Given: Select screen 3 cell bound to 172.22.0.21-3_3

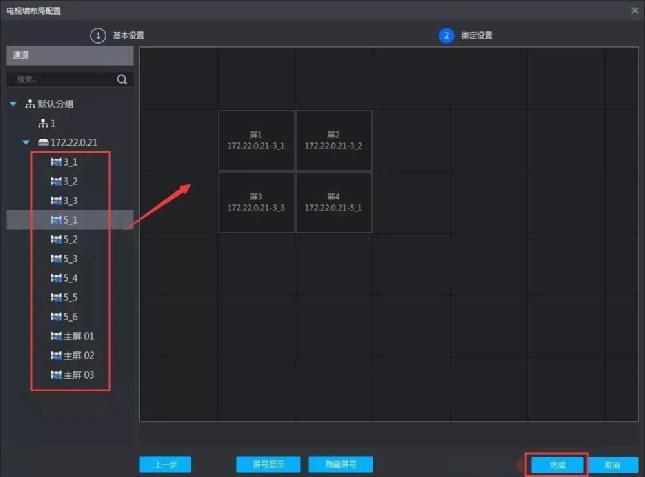Looking at the screenshot, I should [x=256, y=202].
